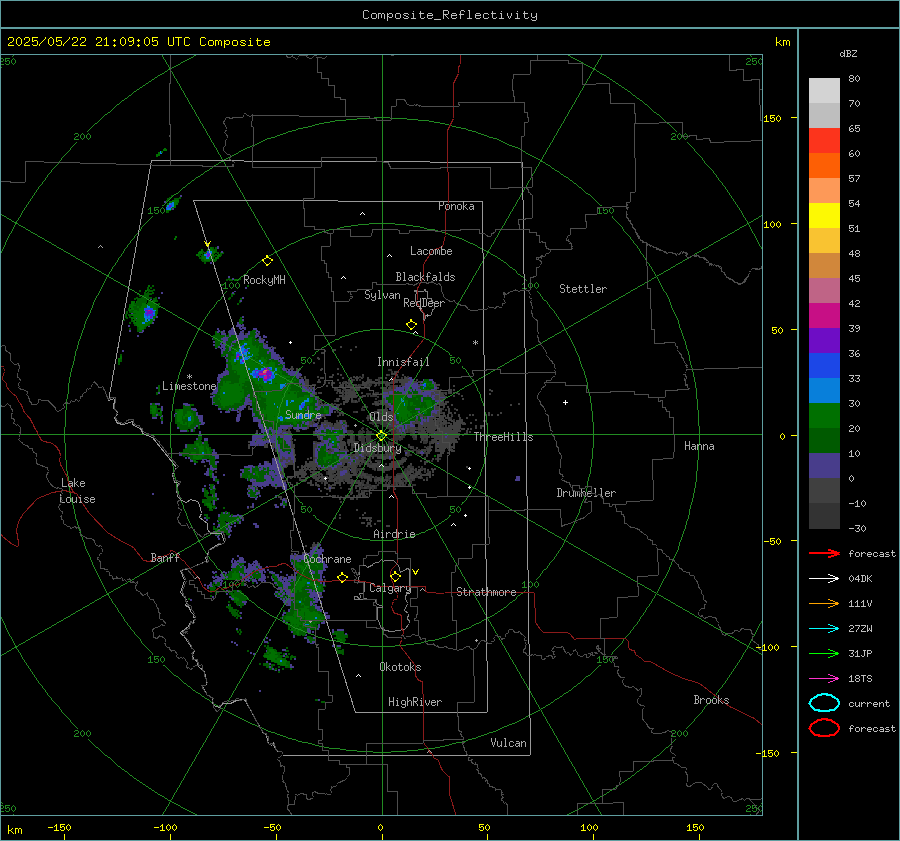This screenshot has height=841, width=900.
Task: Pick the green 20-30 dBZ swatch
Action: click(x=824, y=416)
